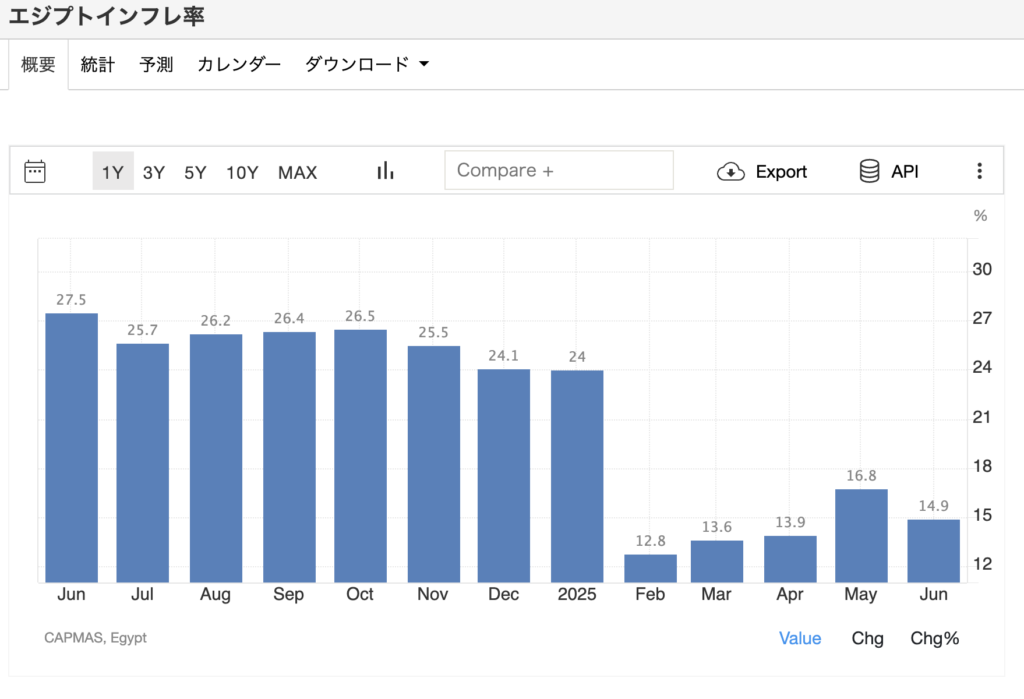Viewport: 1024px width, 699px height.
Task: Switch to the 統計 tab
Action: click(97, 62)
